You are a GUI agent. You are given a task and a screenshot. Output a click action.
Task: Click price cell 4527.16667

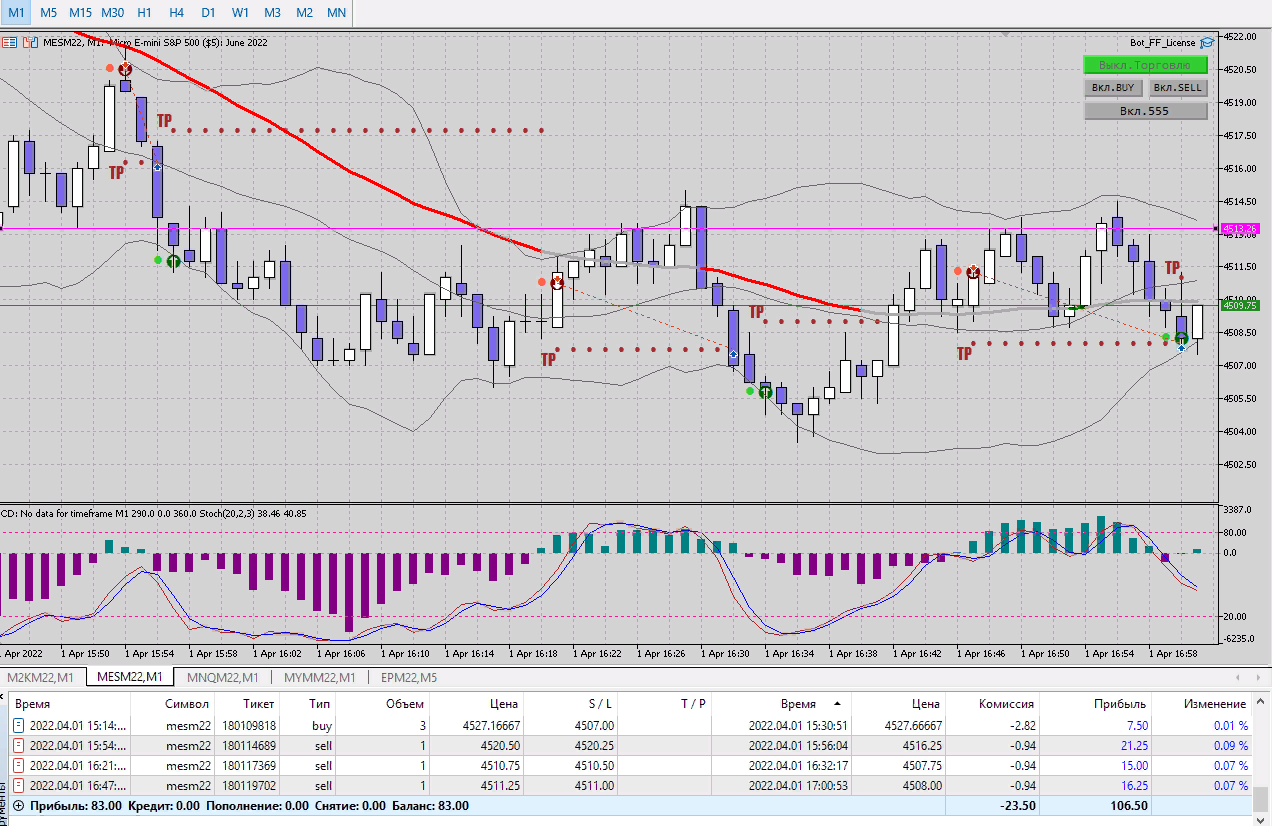490,725
